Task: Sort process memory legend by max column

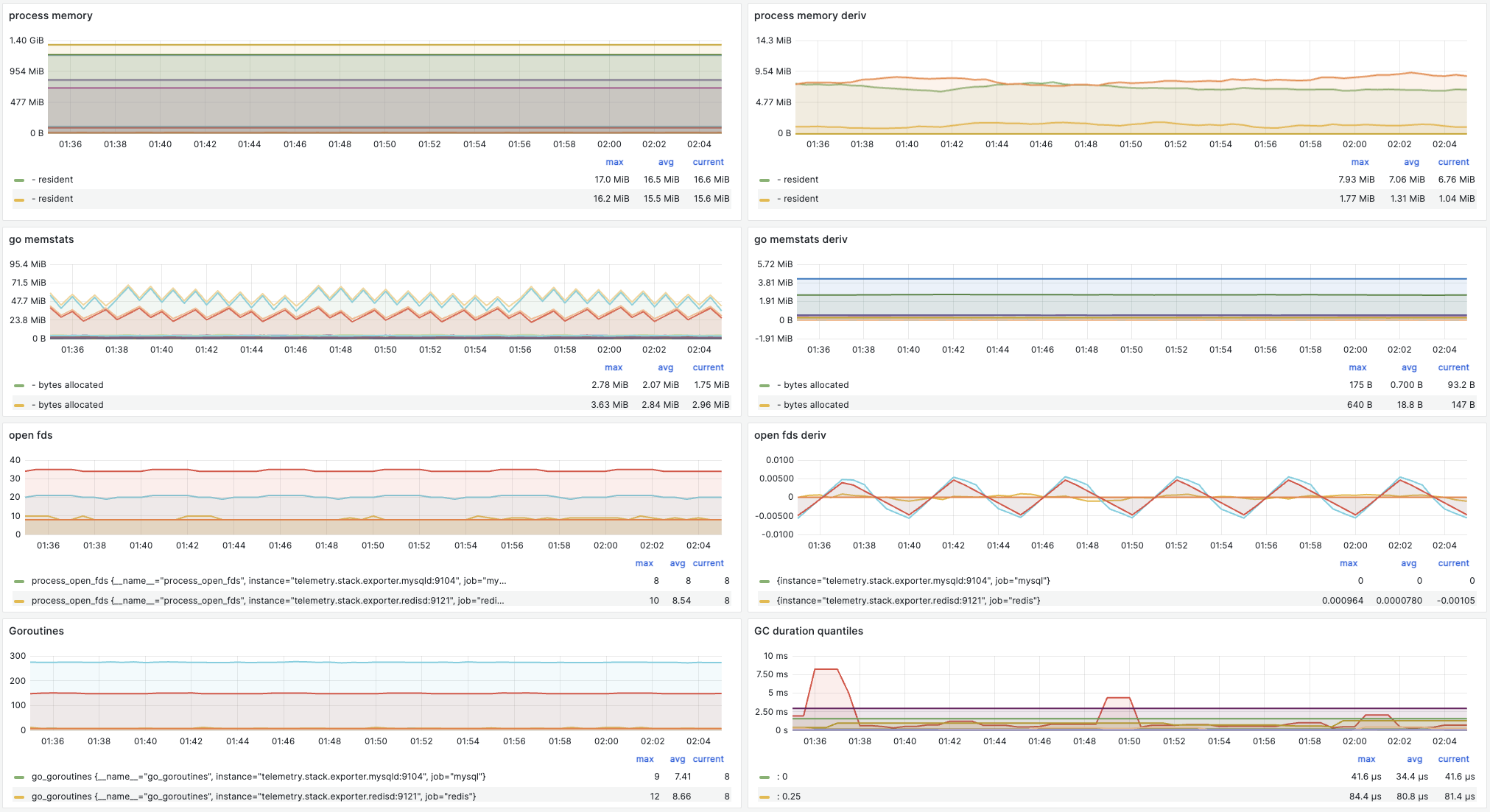Action: tap(614, 162)
